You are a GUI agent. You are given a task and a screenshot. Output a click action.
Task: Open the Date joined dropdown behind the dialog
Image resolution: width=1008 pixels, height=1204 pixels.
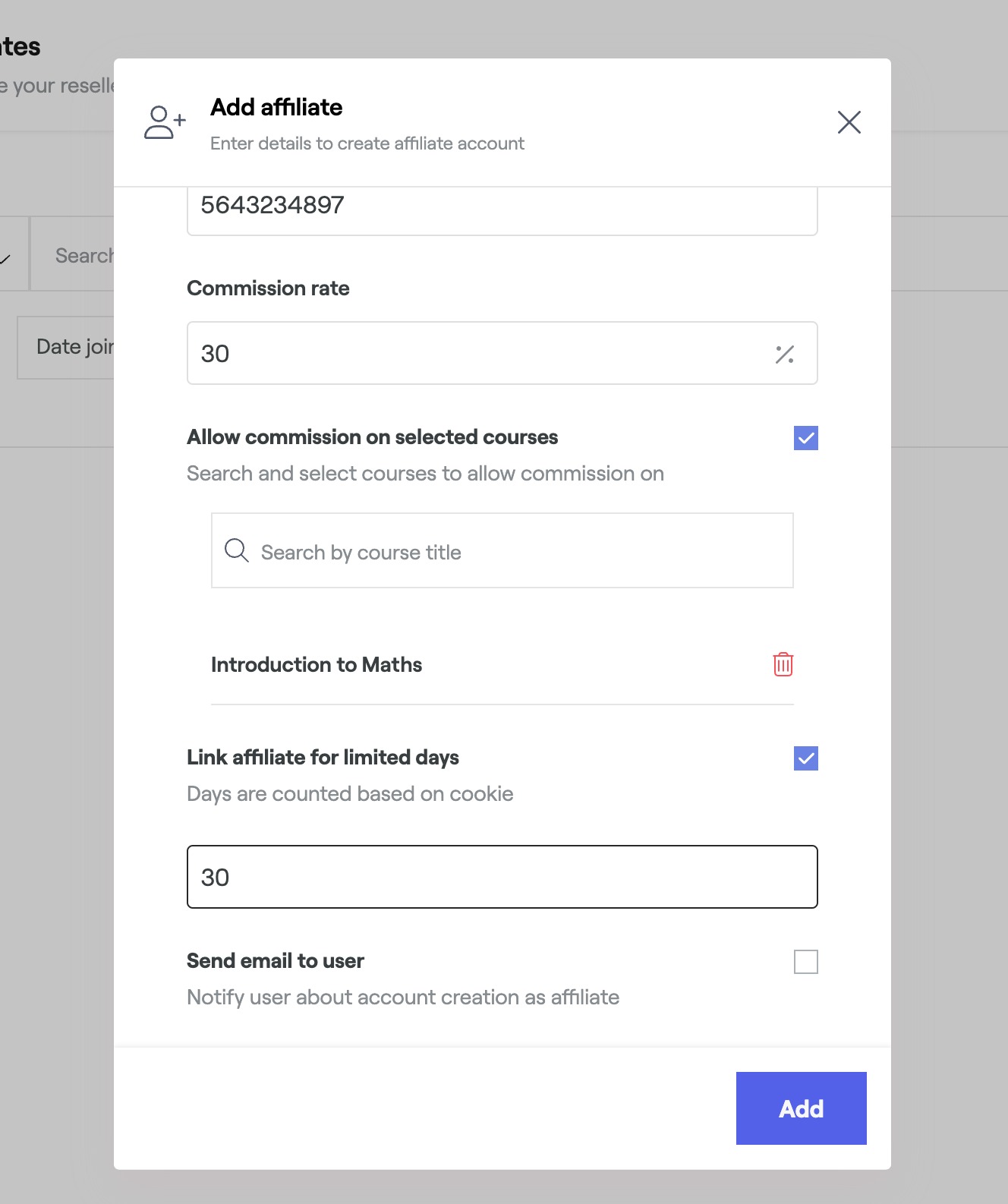(67, 348)
